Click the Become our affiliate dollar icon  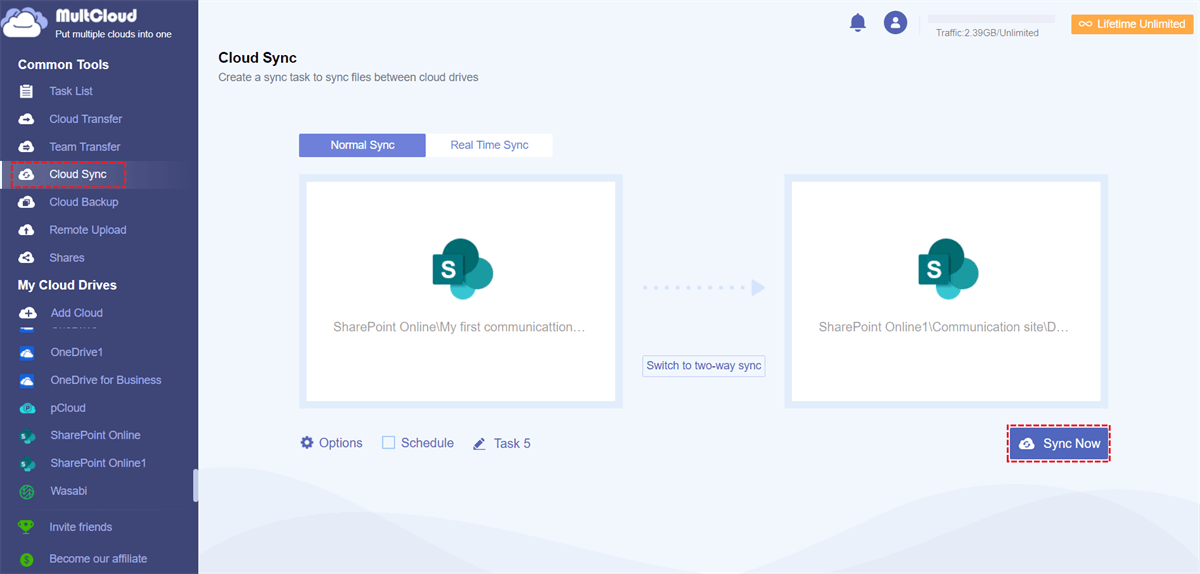[27, 559]
